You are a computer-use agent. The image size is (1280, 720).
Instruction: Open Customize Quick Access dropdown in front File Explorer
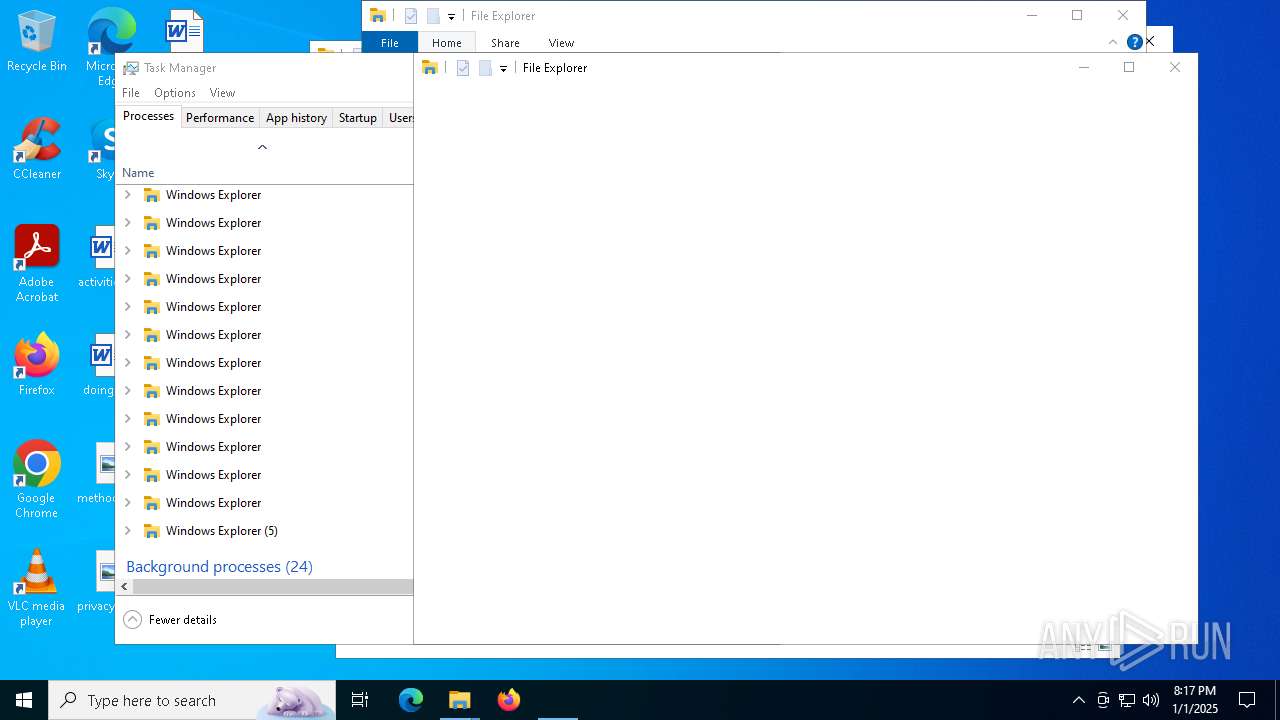tap(503, 68)
